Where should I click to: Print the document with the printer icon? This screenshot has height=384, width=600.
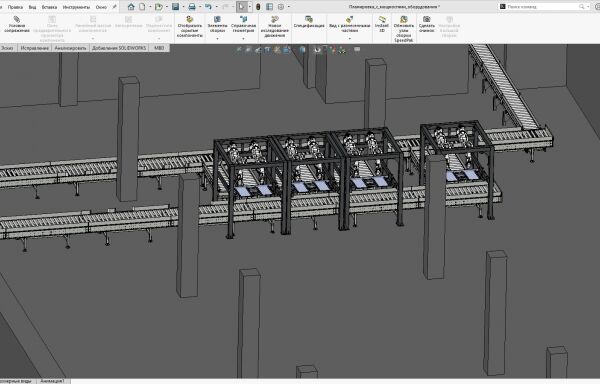pos(192,7)
